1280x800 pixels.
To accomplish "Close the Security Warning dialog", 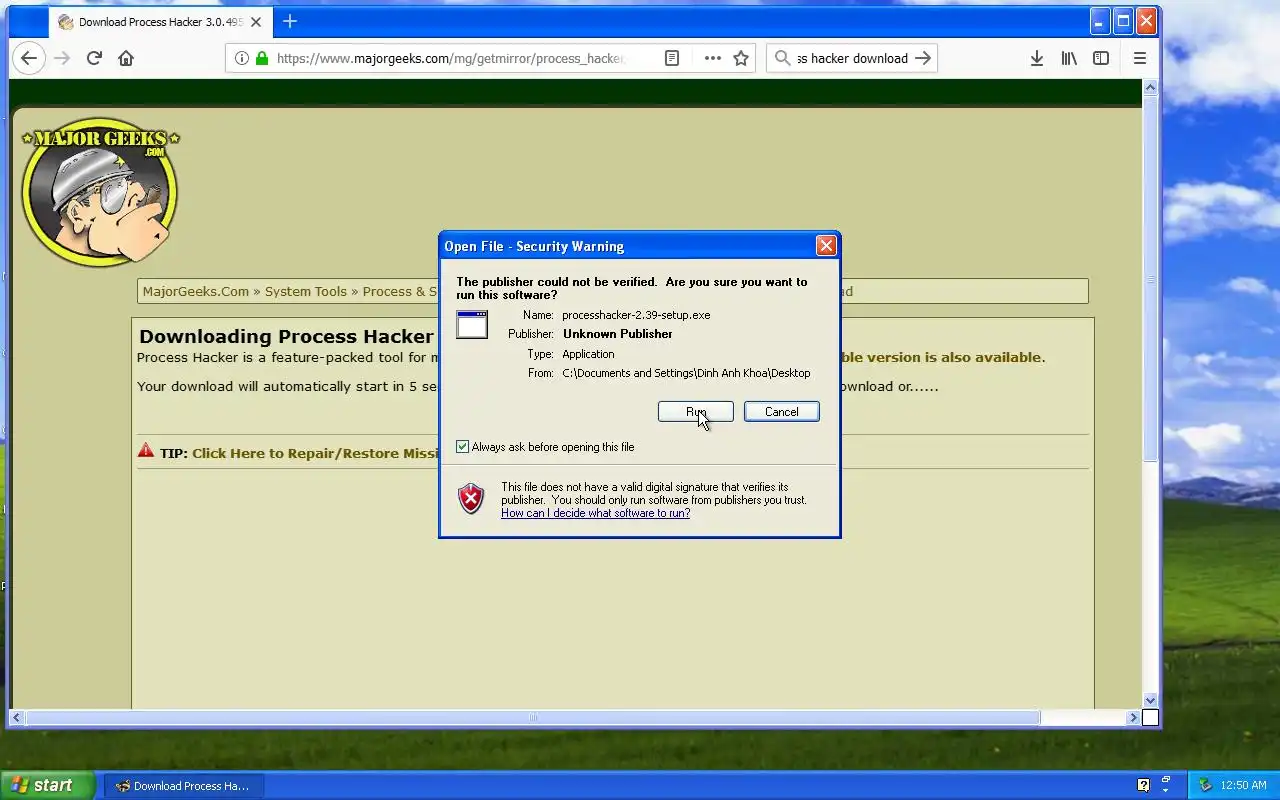I will 826,246.
